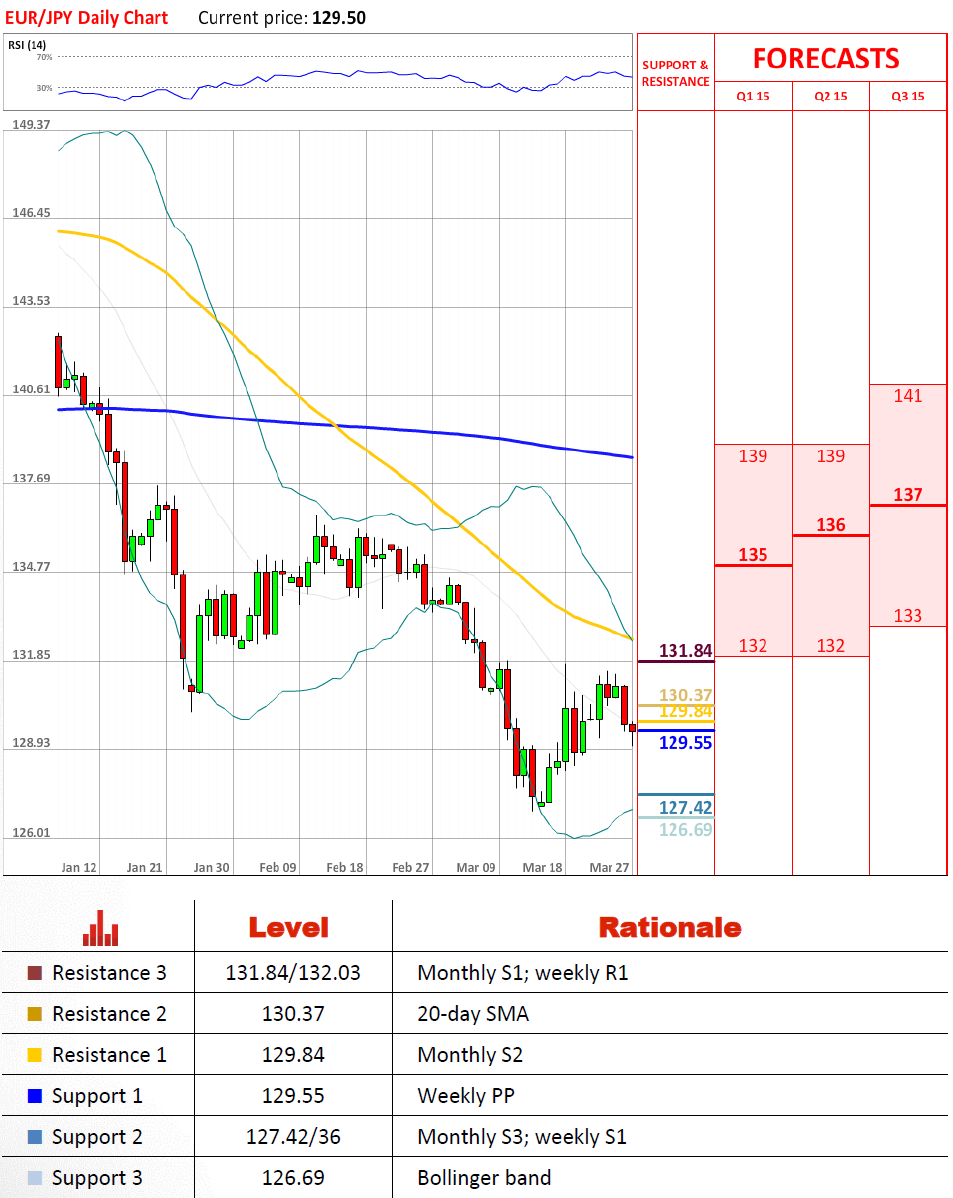Click the rationale Weekly PP
Image resolution: width=953 pixels, height=1198 pixels.
[466, 1096]
